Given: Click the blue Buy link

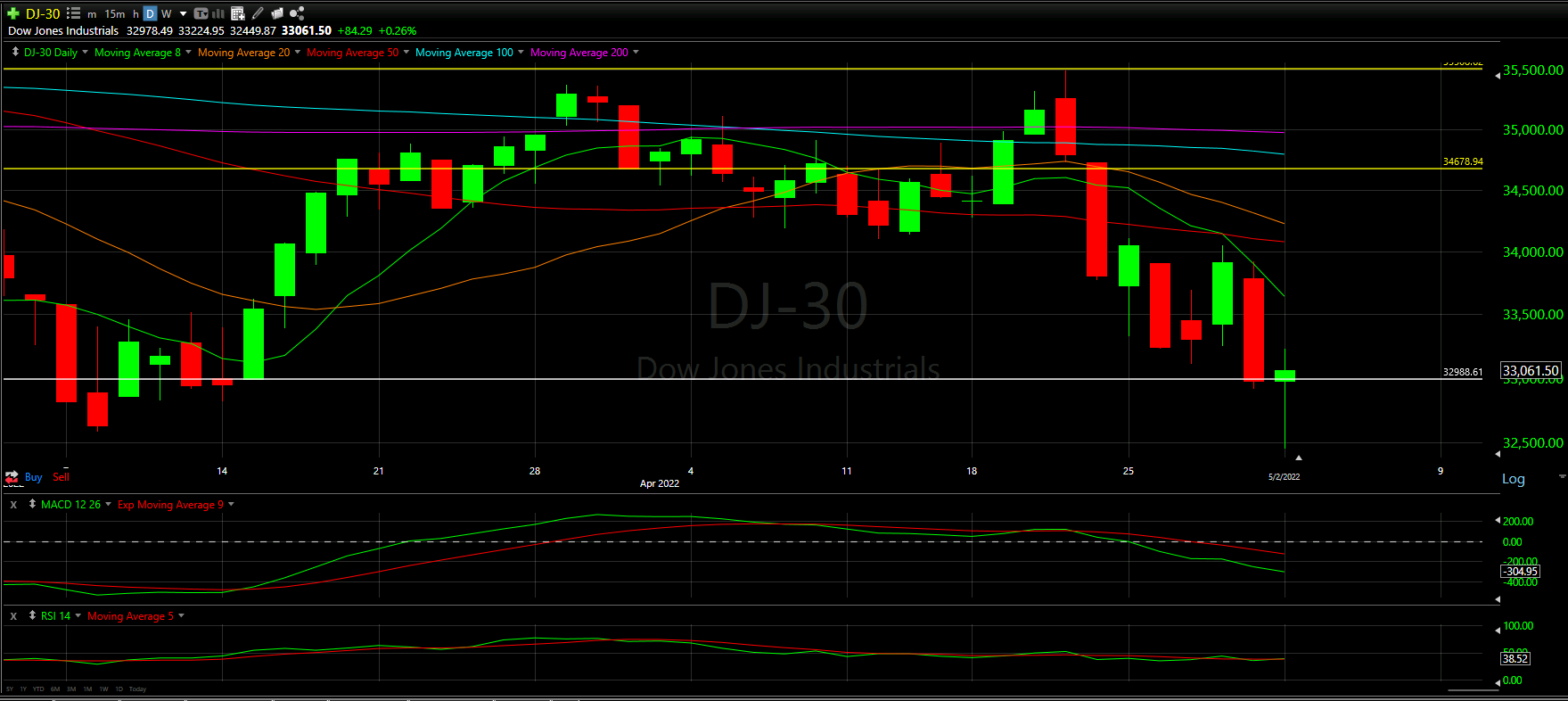Looking at the screenshot, I should point(34,477).
